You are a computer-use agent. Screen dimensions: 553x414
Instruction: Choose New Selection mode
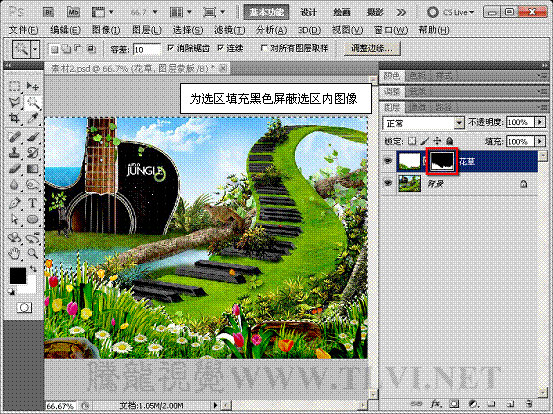pos(55,49)
